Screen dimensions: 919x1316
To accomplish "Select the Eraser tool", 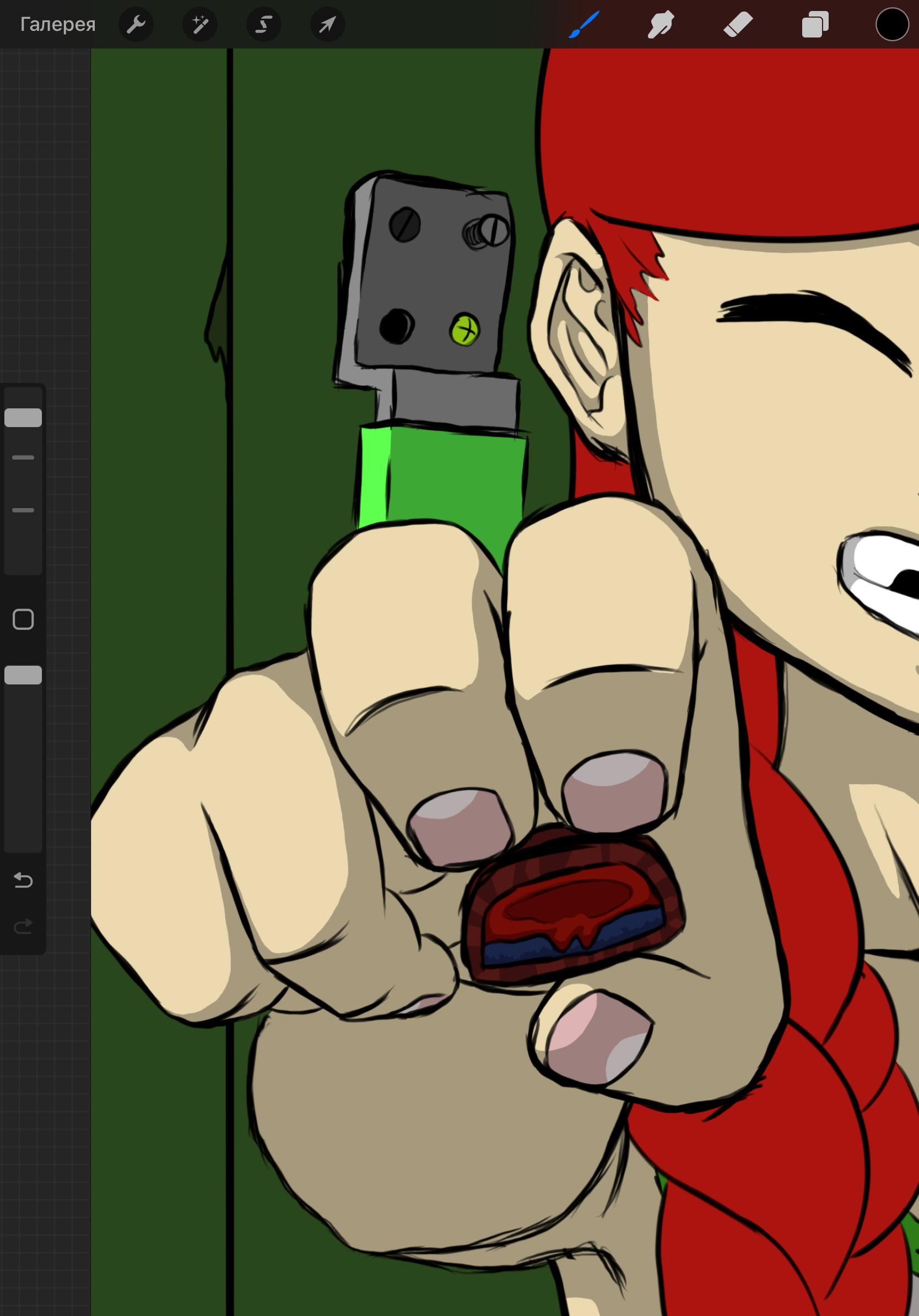I will (x=738, y=25).
